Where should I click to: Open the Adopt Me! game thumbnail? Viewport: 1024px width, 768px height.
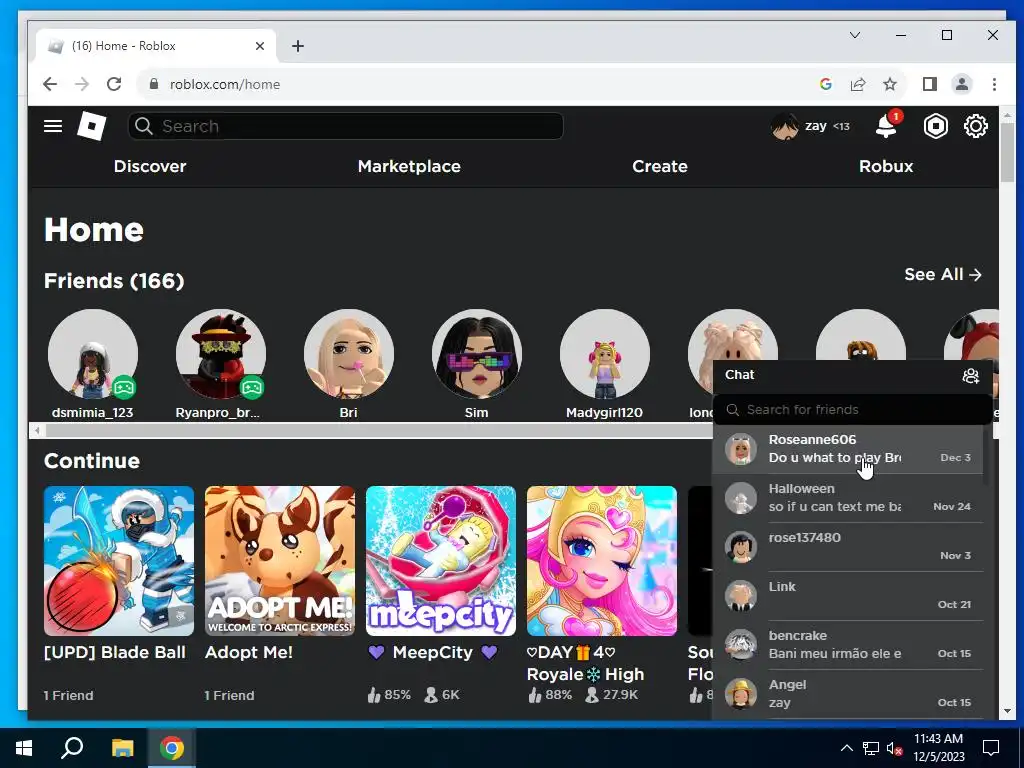(x=280, y=561)
